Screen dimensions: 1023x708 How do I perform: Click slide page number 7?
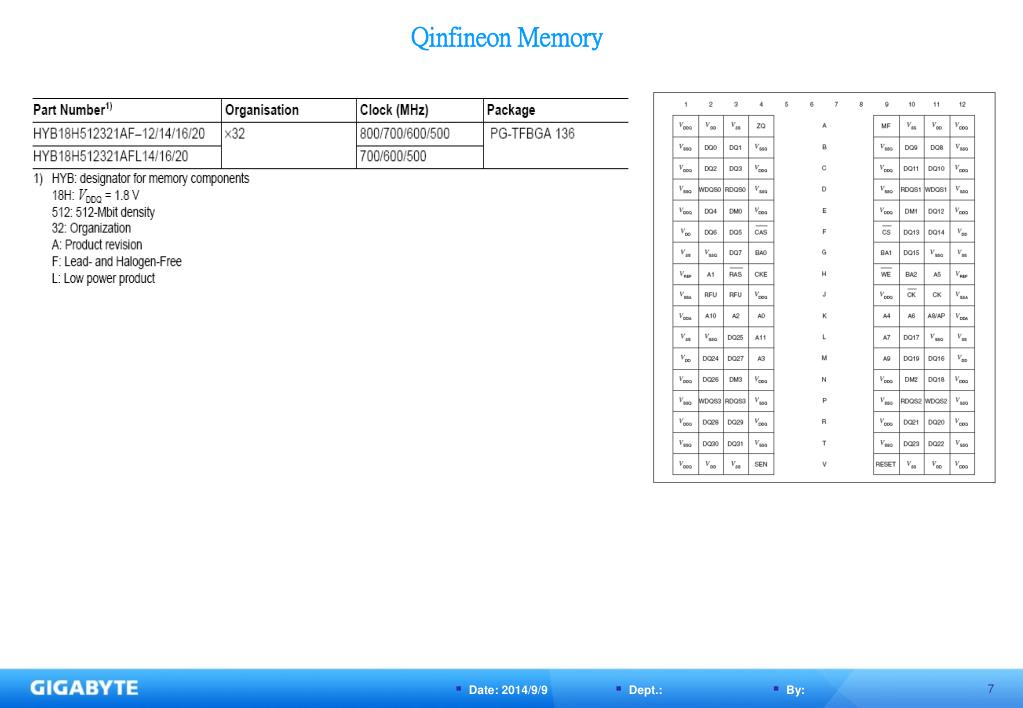tap(990, 688)
